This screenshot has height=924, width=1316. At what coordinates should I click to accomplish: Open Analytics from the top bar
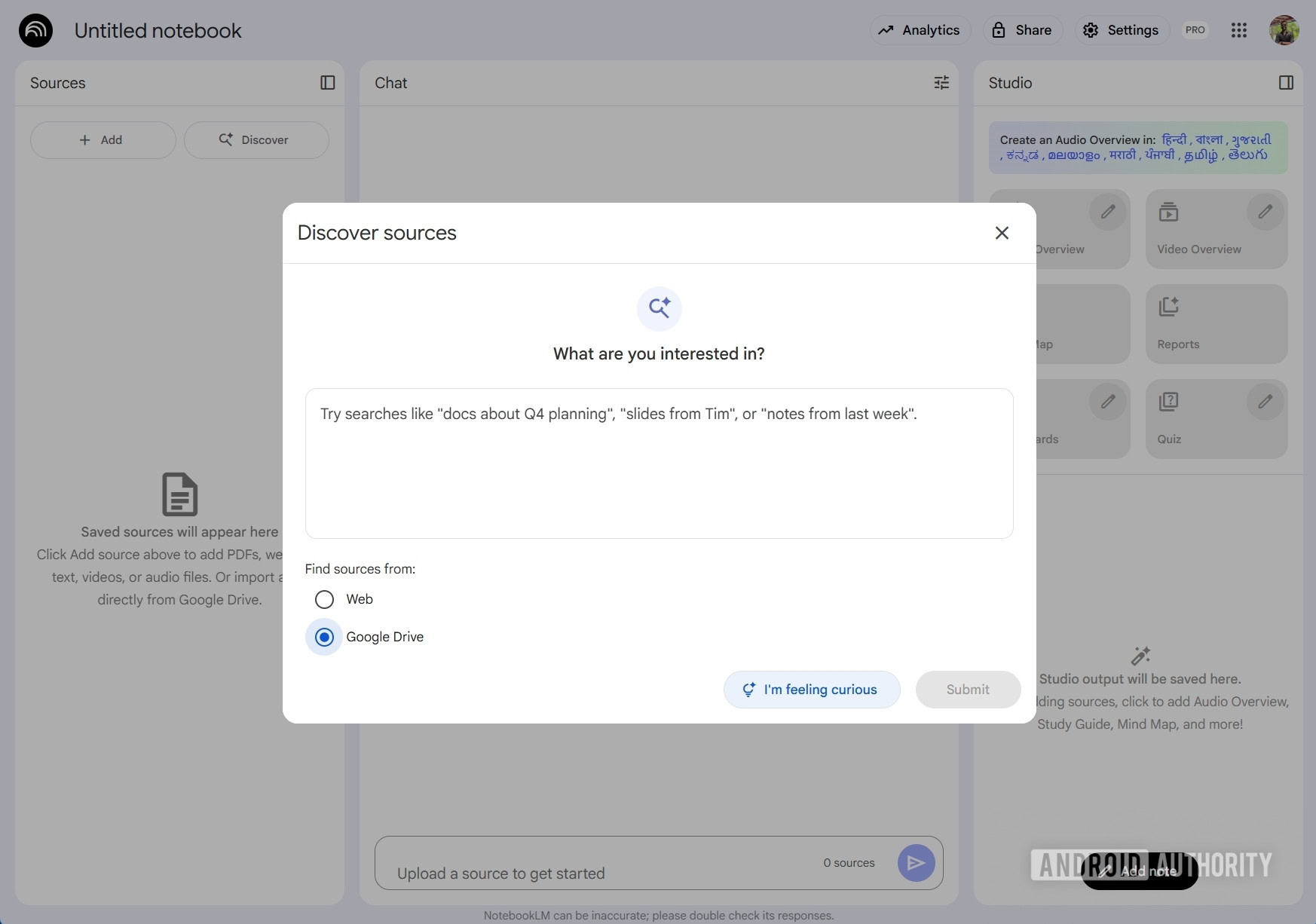920,30
